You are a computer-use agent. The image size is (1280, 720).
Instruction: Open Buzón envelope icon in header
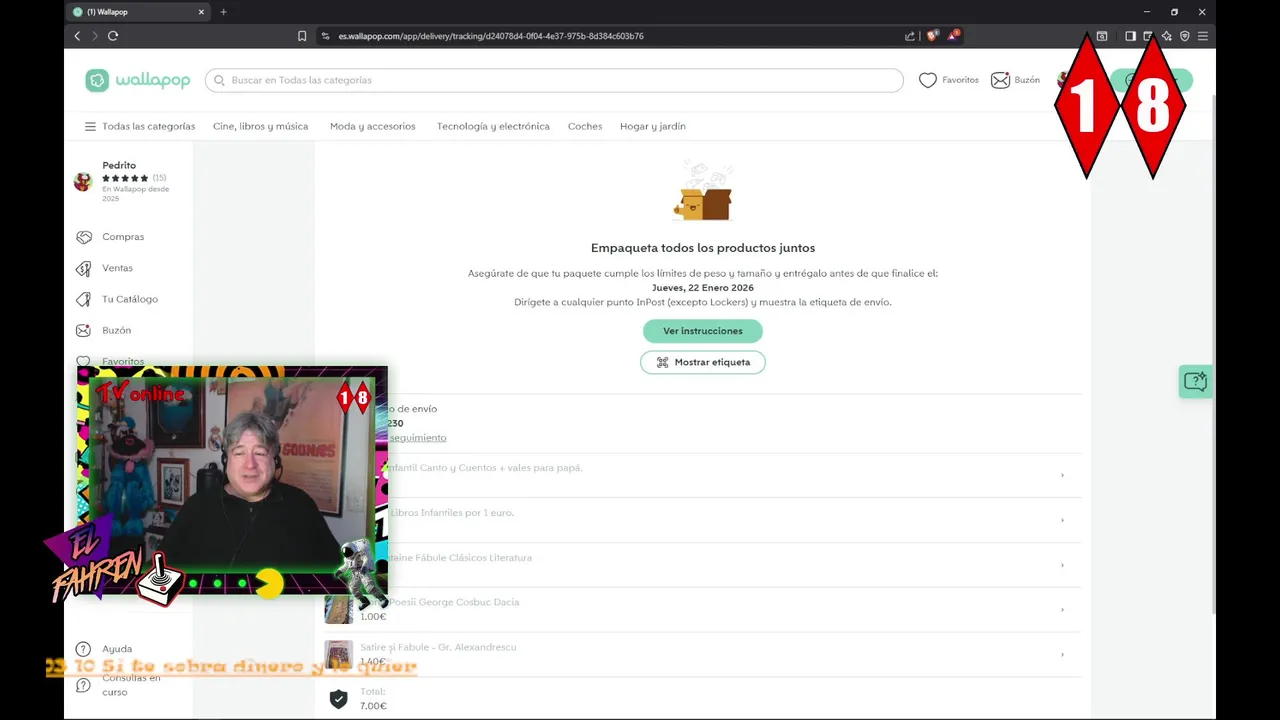(x=1000, y=80)
